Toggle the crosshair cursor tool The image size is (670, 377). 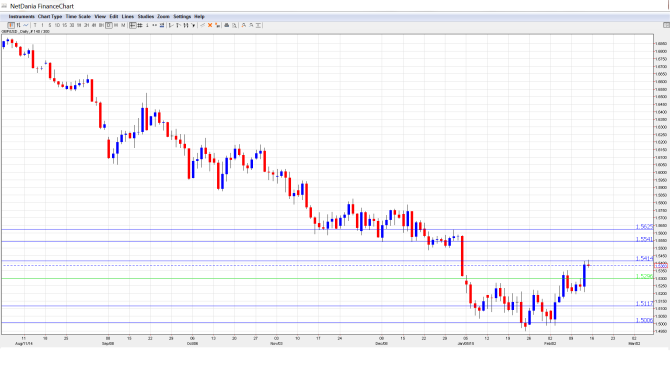[x=133, y=25]
